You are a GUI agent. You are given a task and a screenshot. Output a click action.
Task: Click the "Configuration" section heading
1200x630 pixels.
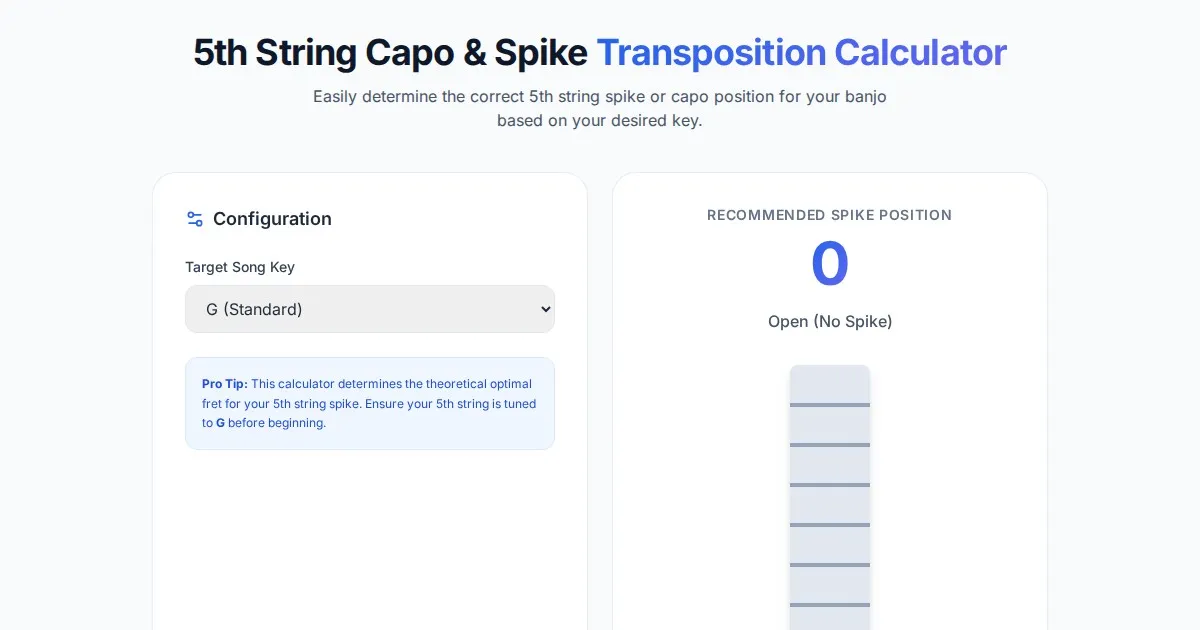click(x=272, y=219)
